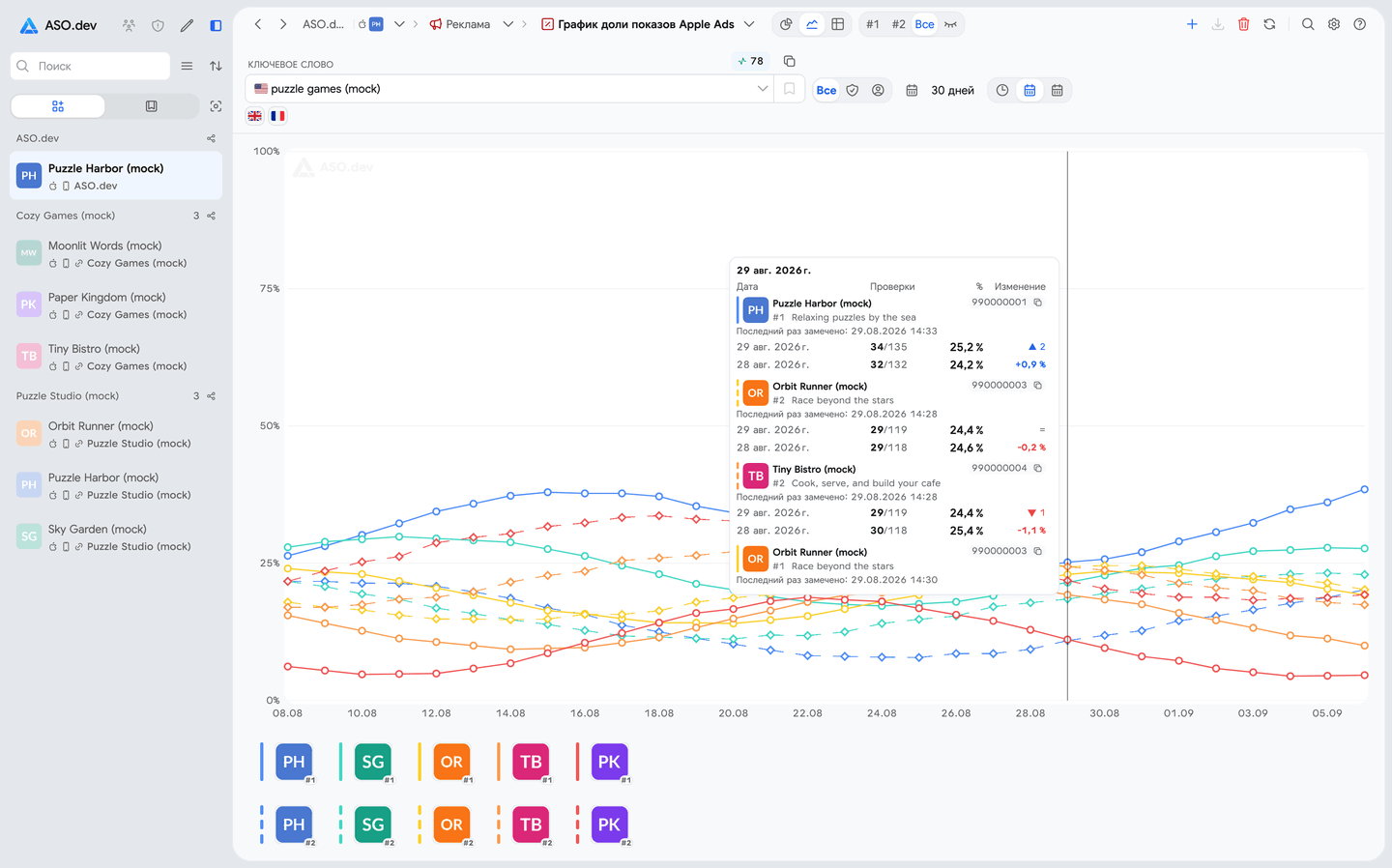Filter to #2 ad position
Viewport: 1392px width, 868px height.
(x=899, y=24)
